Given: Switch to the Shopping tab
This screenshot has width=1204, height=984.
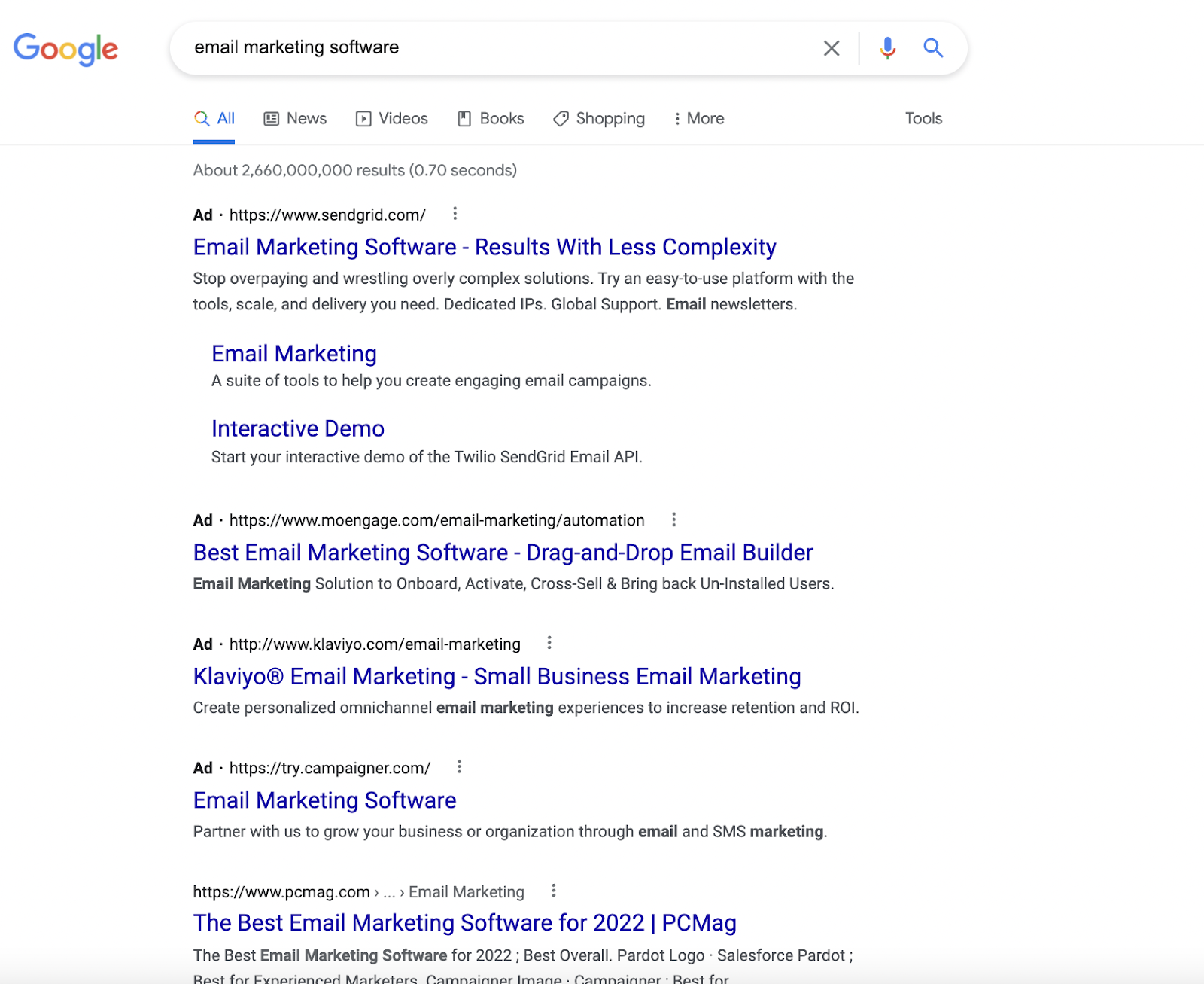Looking at the screenshot, I should click(599, 119).
